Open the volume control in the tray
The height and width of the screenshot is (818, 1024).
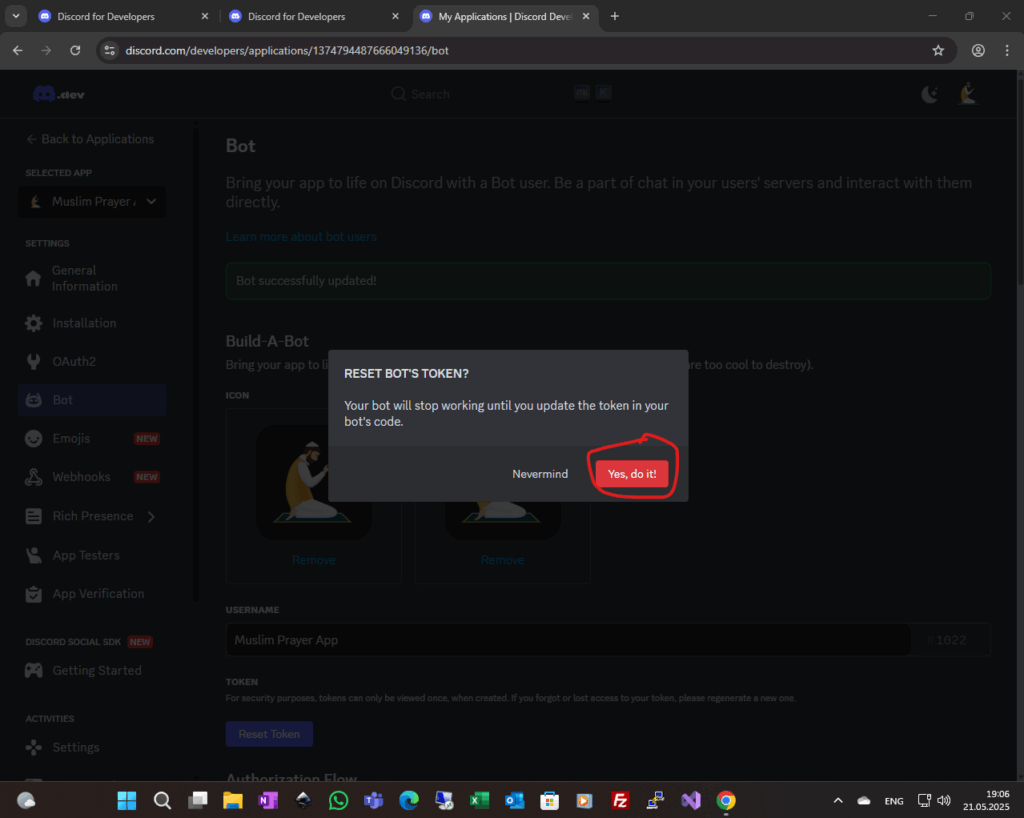coord(944,800)
